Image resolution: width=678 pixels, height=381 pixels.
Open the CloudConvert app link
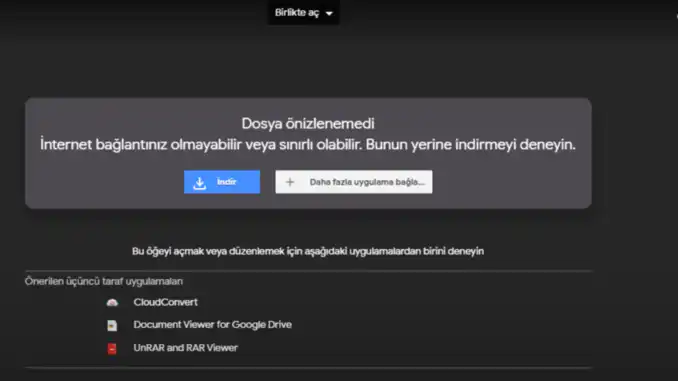(x=165, y=302)
